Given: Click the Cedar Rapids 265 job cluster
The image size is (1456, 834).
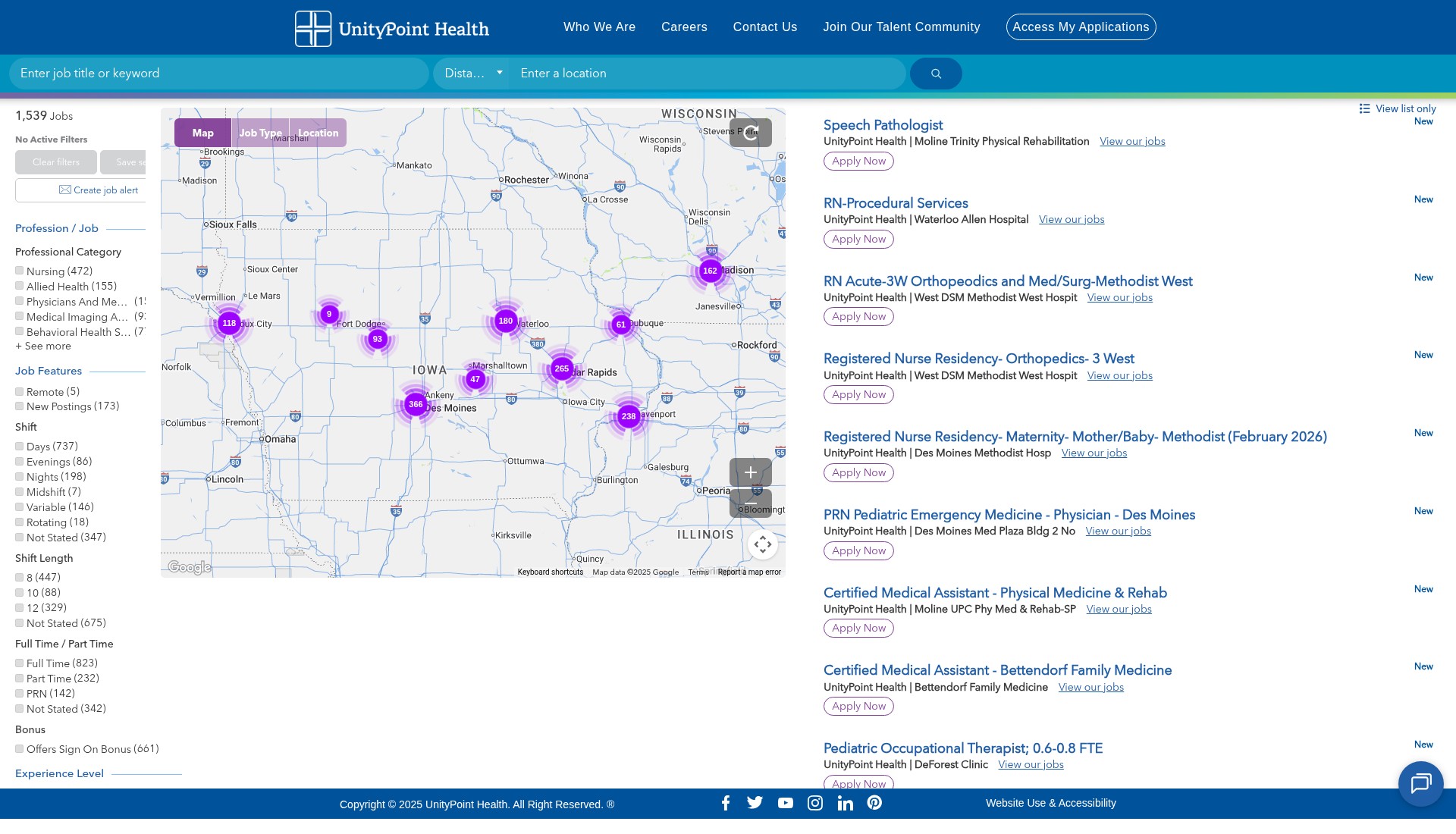Looking at the screenshot, I should click(x=561, y=368).
